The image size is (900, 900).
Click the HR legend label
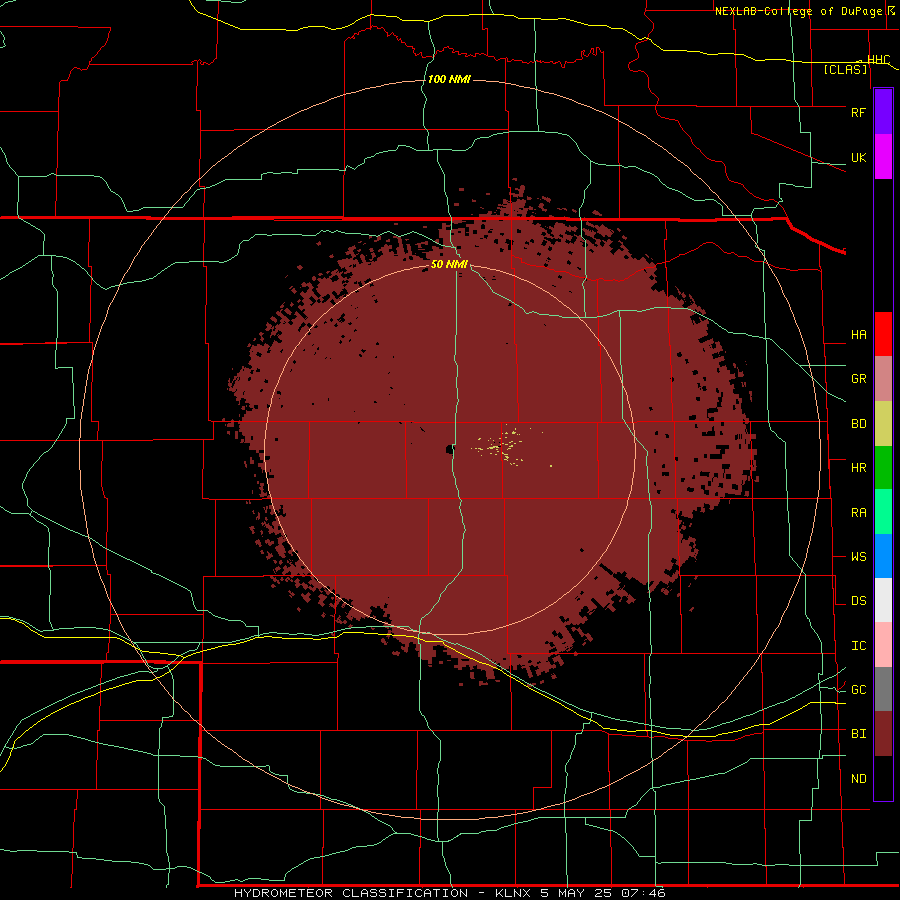click(x=858, y=468)
